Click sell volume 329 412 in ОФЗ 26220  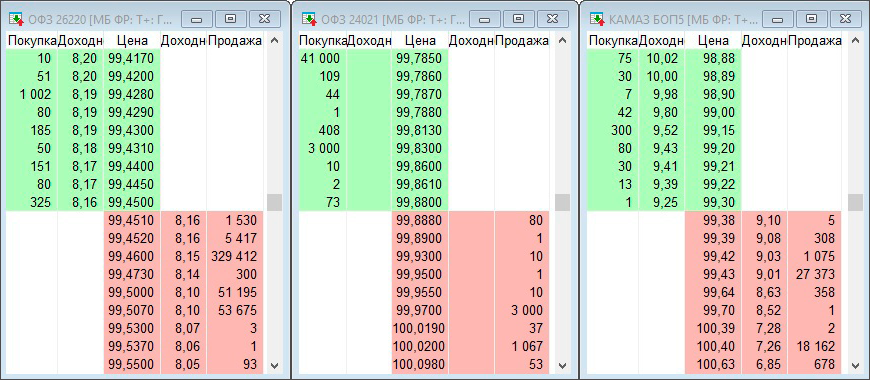click(235, 256)
